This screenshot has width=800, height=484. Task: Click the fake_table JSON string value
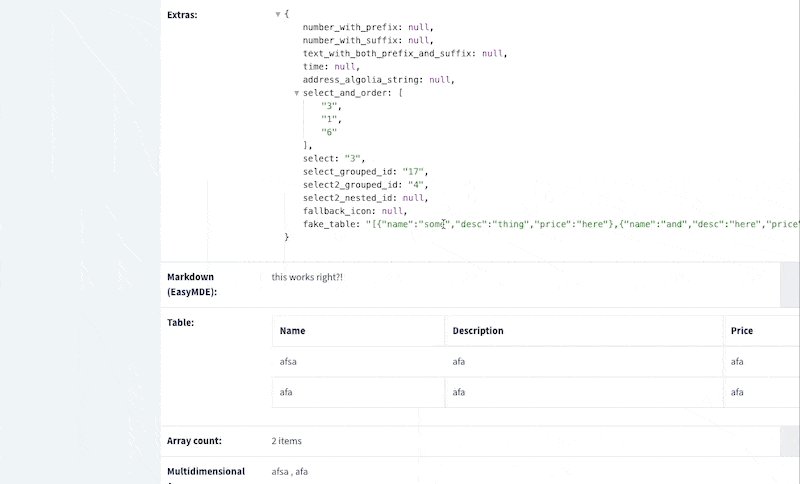tap(583, 224)
